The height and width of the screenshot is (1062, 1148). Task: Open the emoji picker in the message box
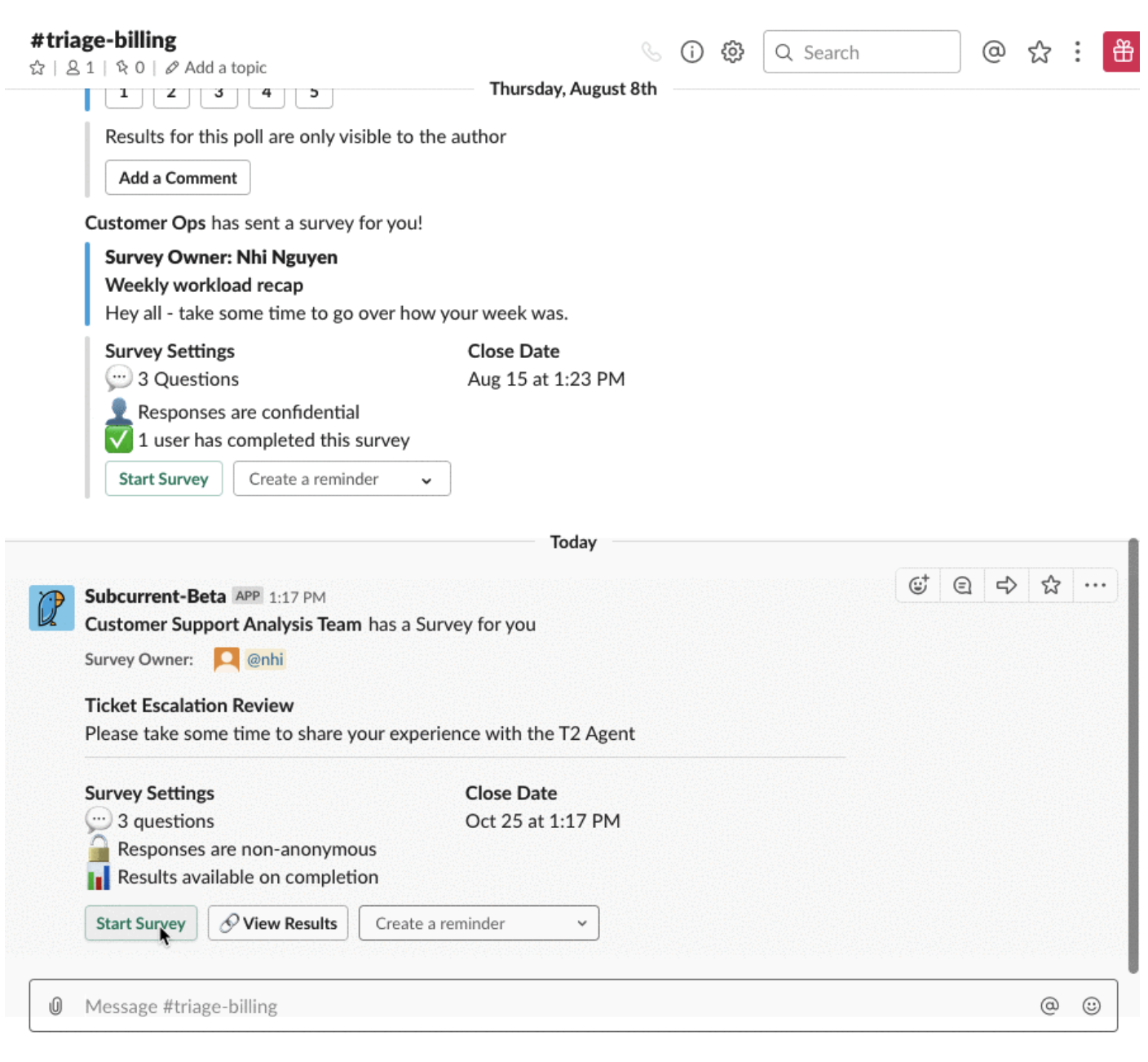coord(1091,1006)
